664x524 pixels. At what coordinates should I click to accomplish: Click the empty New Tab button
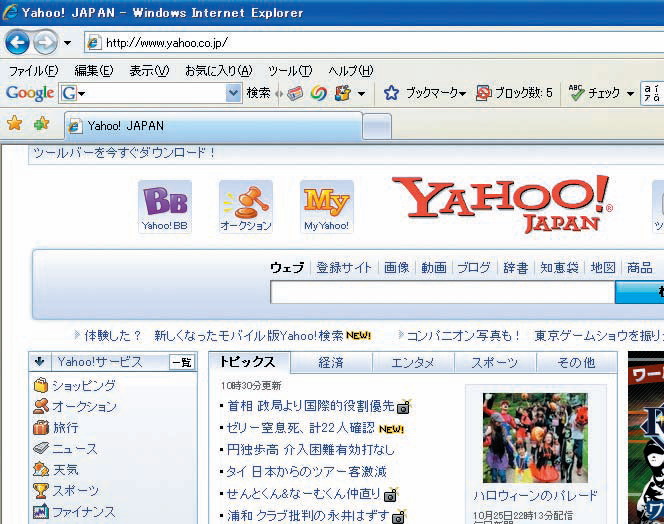(377, 127)
